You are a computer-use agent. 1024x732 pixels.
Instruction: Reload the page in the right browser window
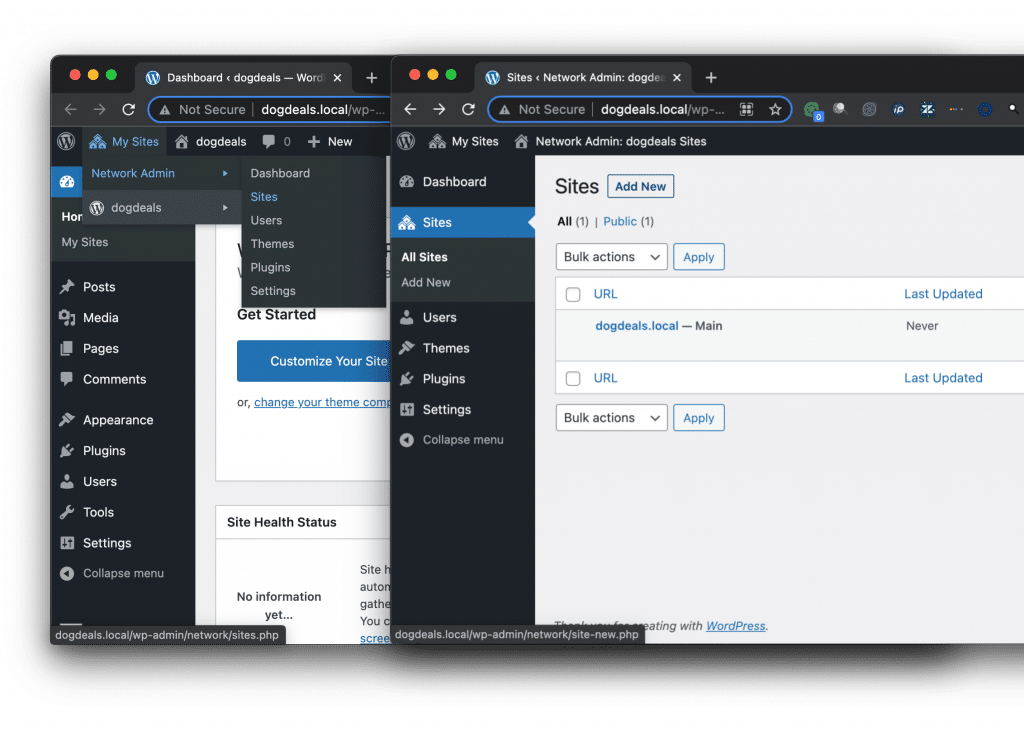click(468, 110)
